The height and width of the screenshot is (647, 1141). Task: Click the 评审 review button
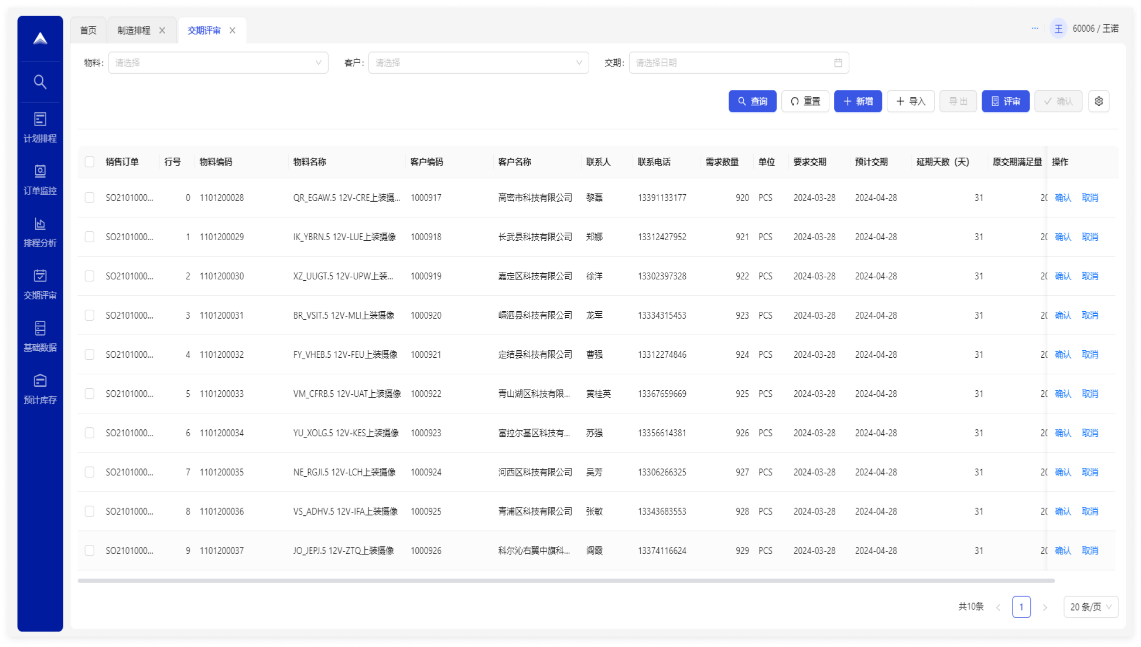click(x=1006, y=101)
